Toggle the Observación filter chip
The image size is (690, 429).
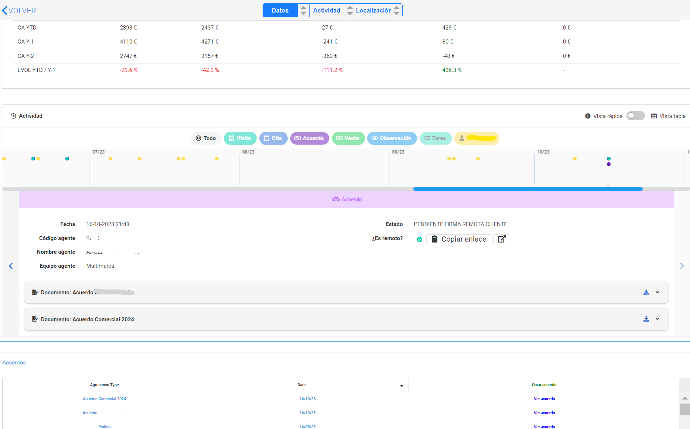[392, 138]
